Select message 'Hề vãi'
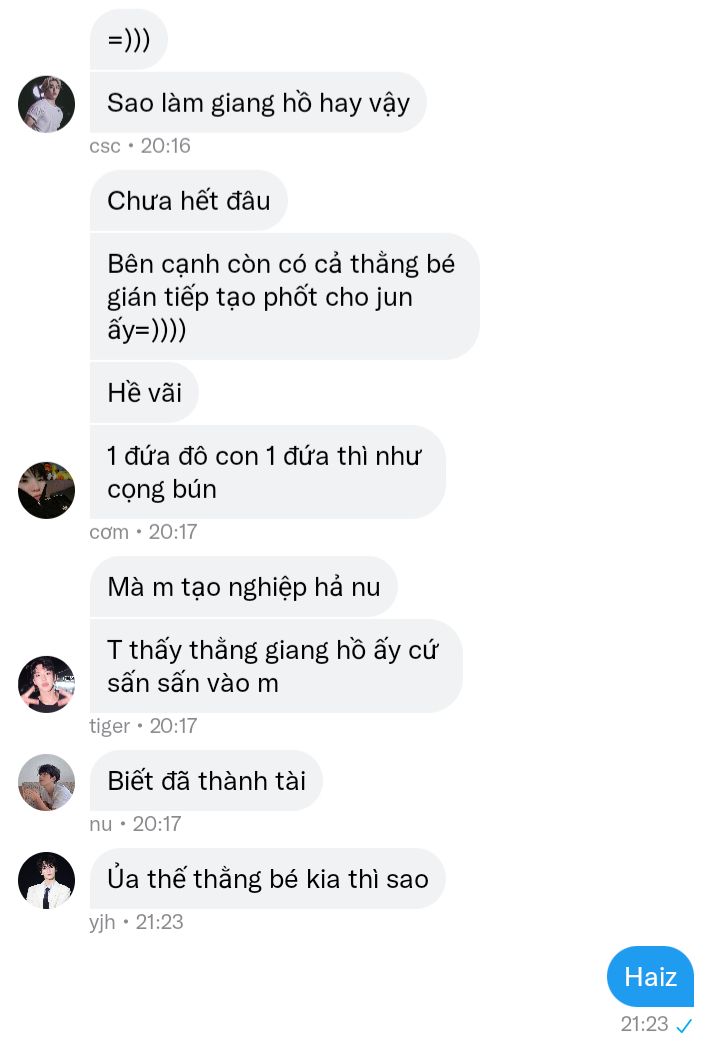The width and height of the screenshot is (720, 1049). coord(144,392)
